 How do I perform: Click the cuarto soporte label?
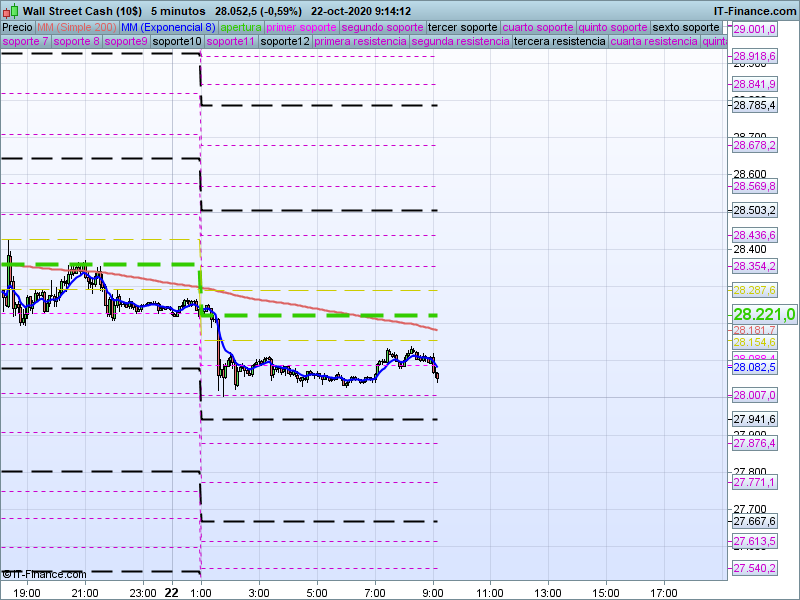[538, 28]
